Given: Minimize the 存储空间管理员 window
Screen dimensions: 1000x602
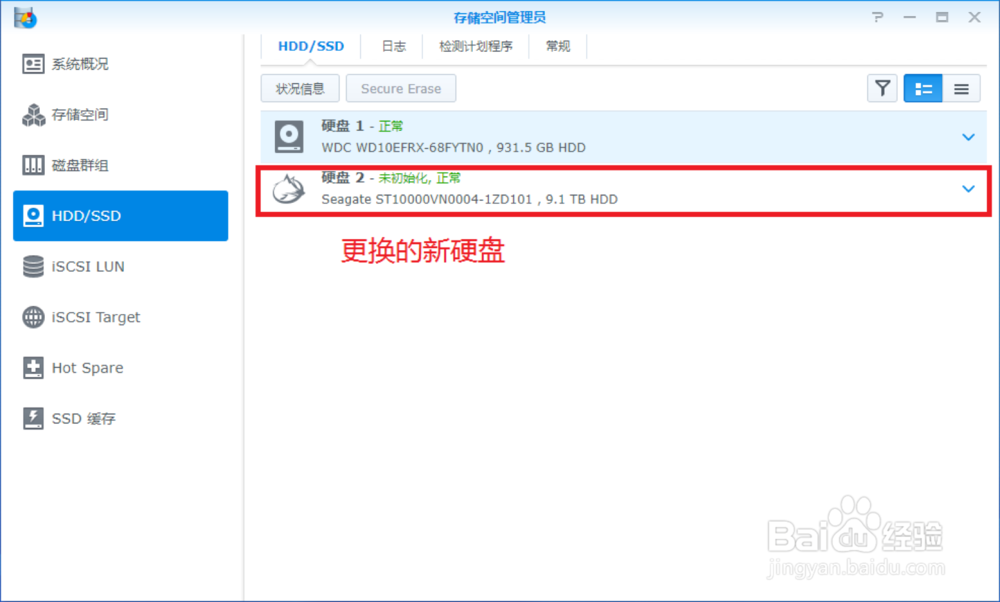Looking at the screenshot, I should click(910, 17).
